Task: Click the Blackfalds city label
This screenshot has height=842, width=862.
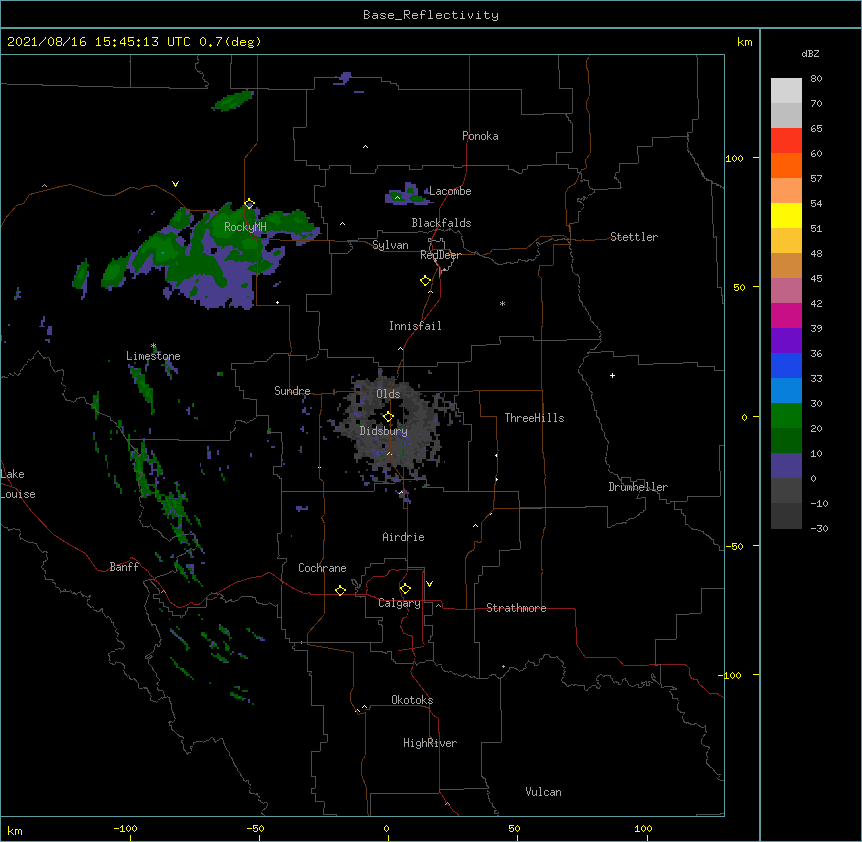Action: coord(441,223)
